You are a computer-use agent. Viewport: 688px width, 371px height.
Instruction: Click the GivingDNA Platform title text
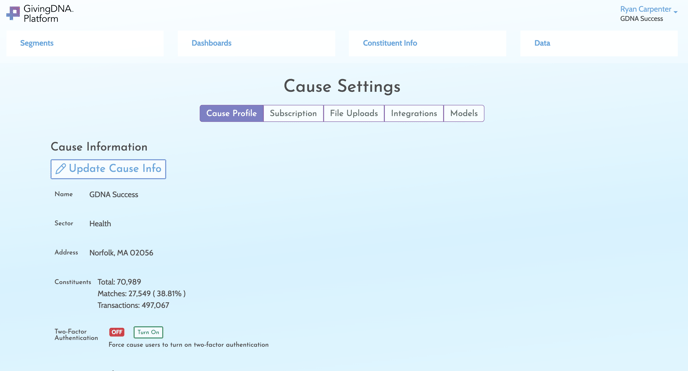(x=48, y=14)
